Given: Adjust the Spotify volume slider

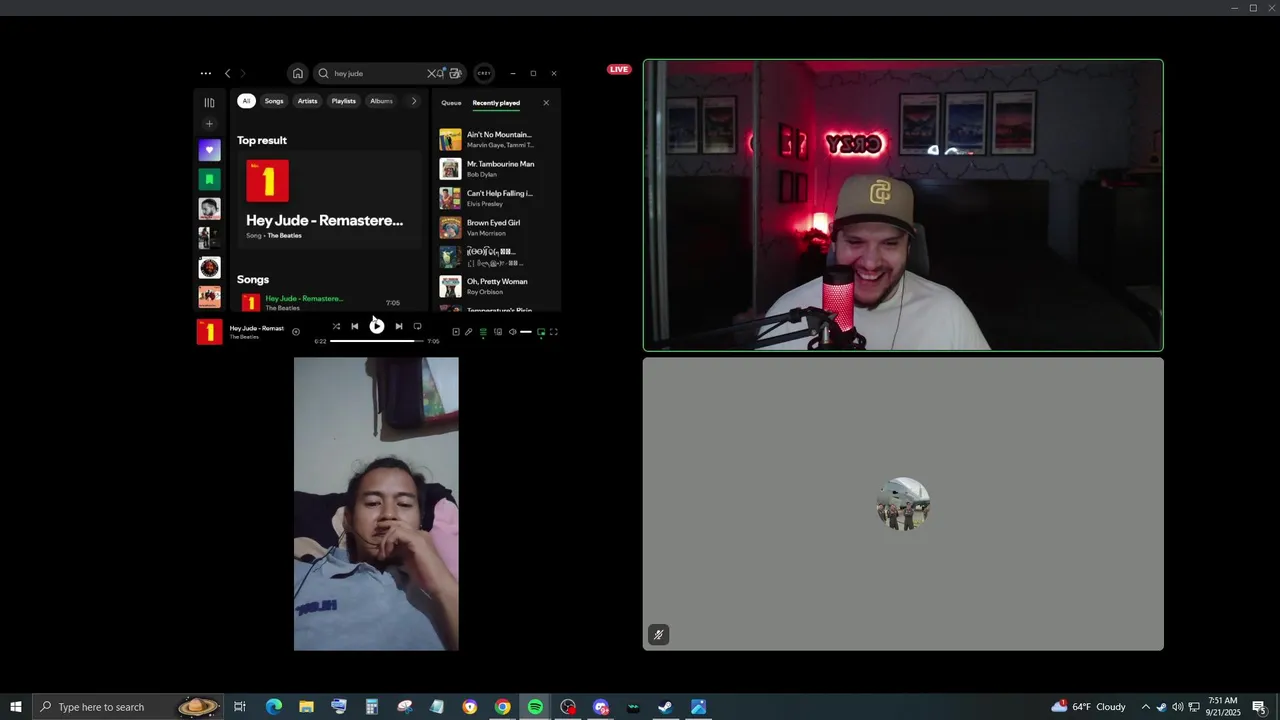Looking at the screenshot, I should pyautogui.click(x=525, y=332).
